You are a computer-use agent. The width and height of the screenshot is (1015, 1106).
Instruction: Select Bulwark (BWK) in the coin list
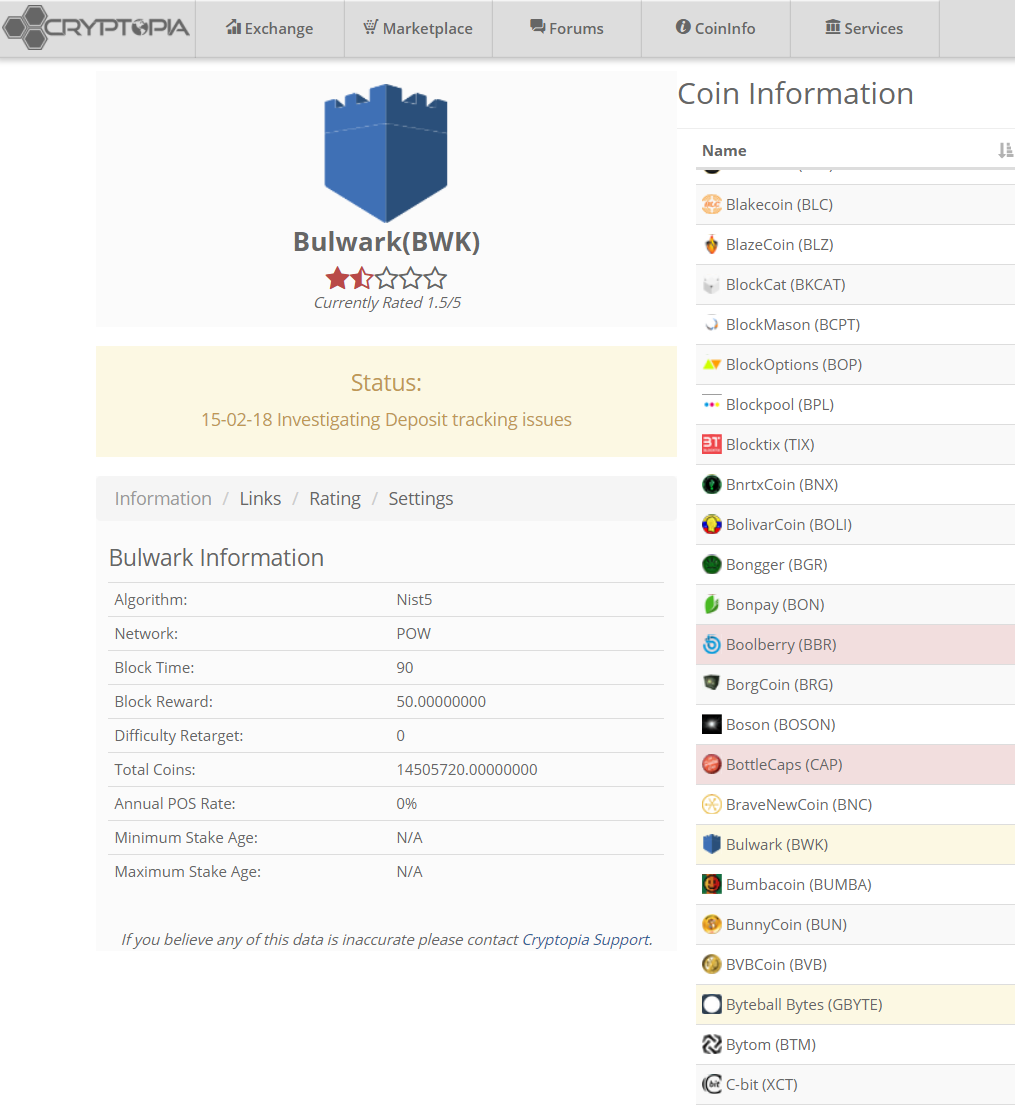777,845
